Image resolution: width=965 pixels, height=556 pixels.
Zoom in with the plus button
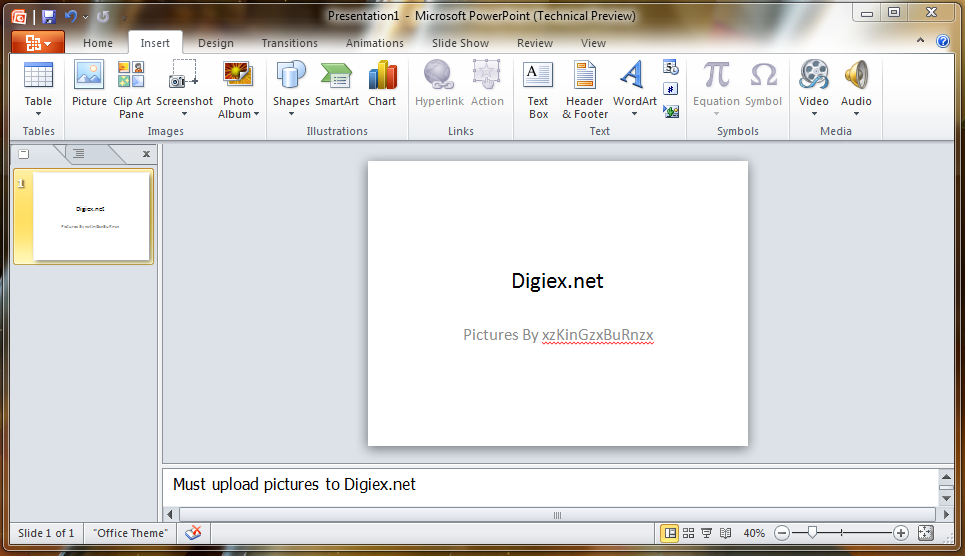(900, 533)
